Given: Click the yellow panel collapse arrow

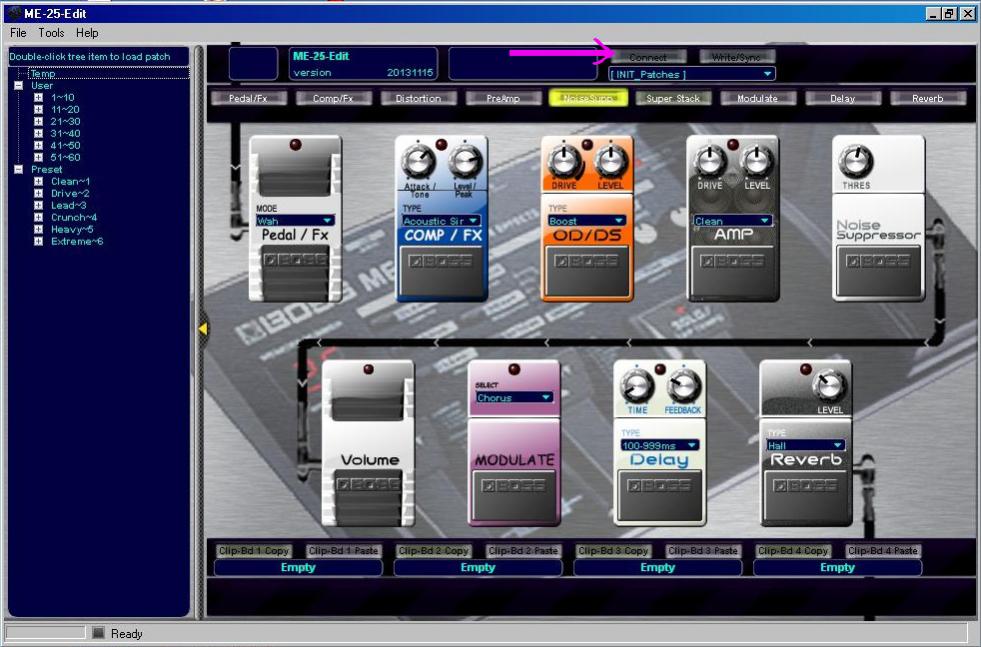Looking at the screenshot, I should (x=203, y=329).
